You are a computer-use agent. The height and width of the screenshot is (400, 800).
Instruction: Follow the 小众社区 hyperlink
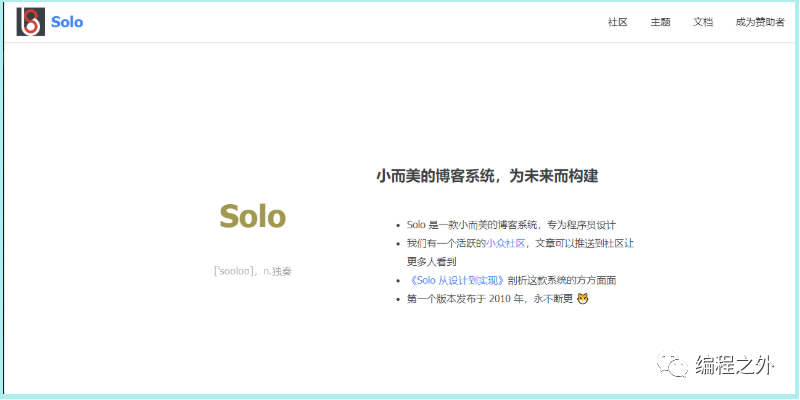[505, 243]
